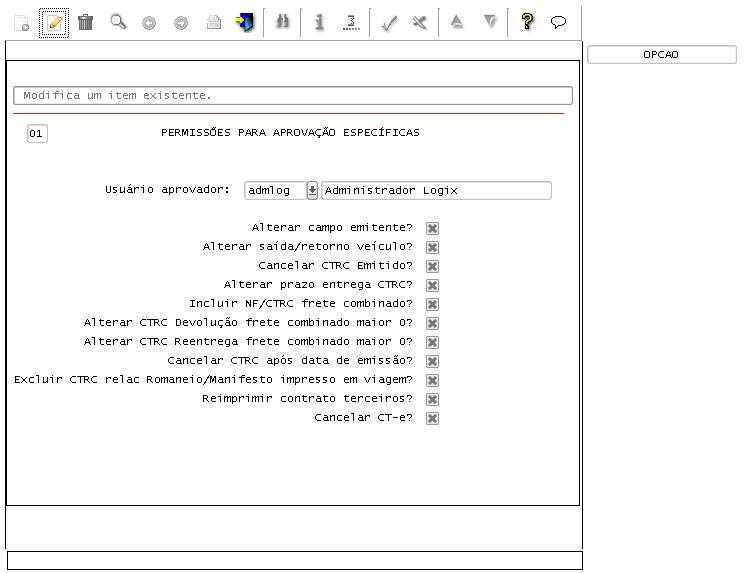Click the up triangle icon

456,22
